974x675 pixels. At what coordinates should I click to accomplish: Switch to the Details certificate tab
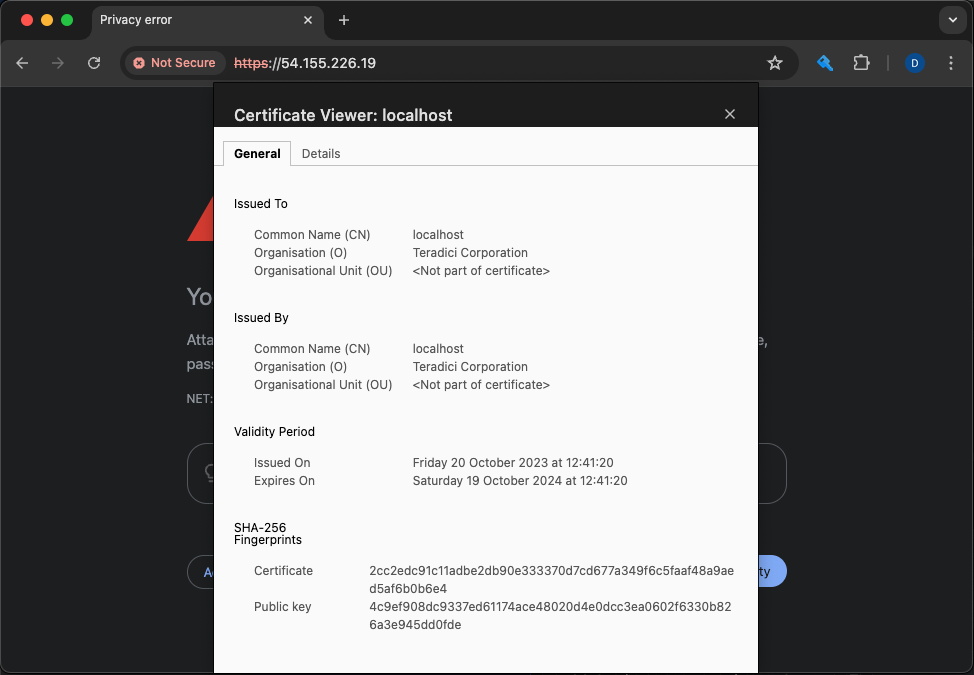click(321, 154)
